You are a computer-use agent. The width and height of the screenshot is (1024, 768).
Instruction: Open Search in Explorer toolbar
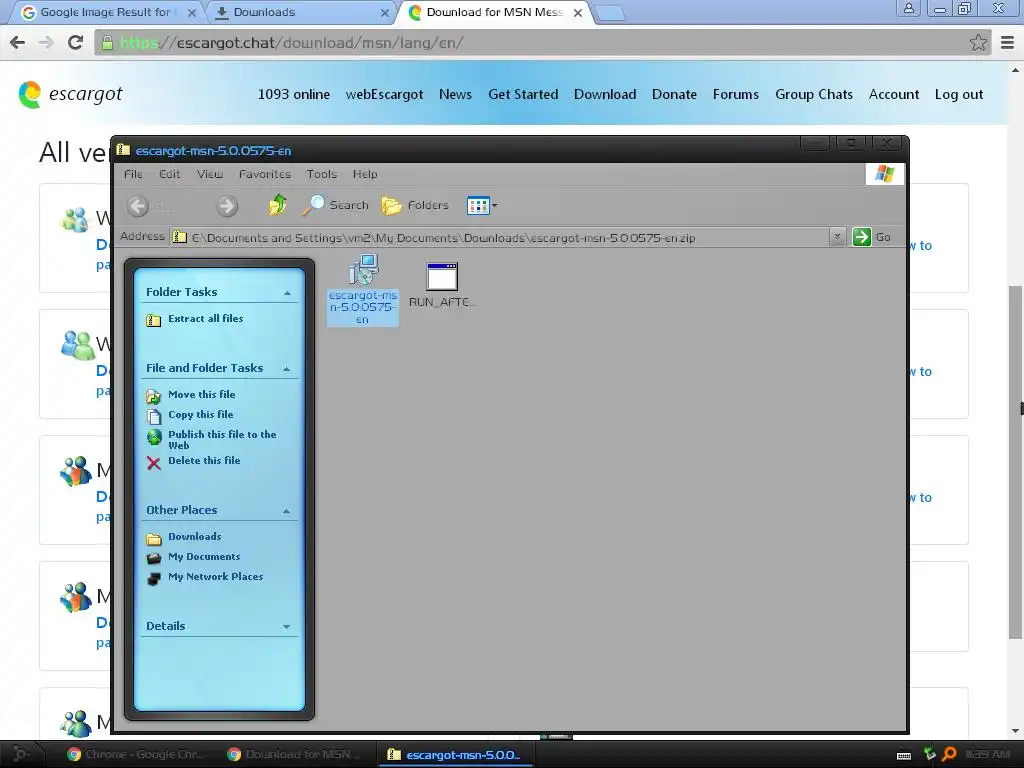(x=336, y=205)
